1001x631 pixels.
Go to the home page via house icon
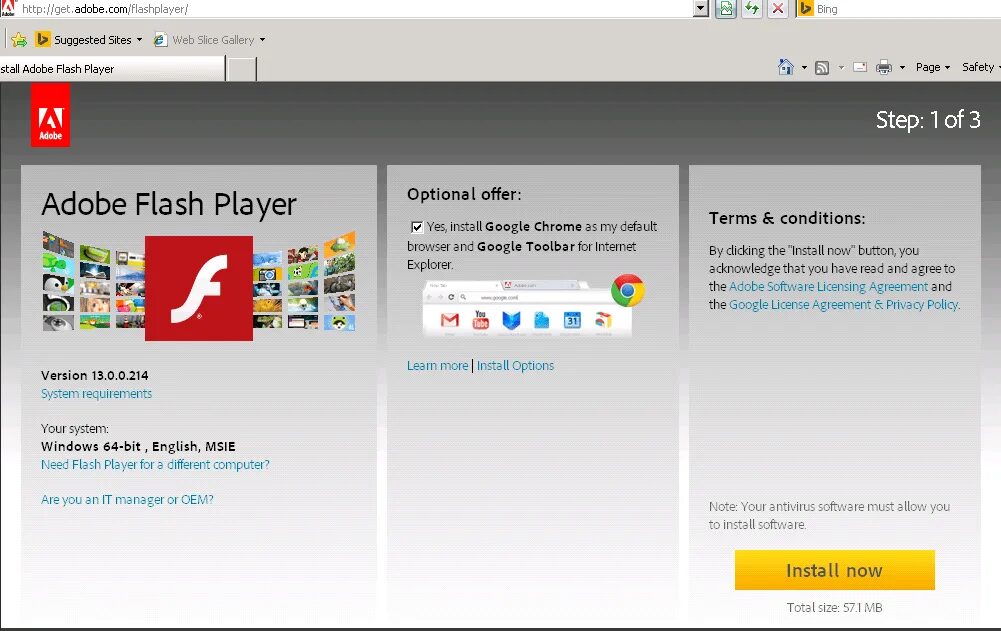[x=786, y=66]
